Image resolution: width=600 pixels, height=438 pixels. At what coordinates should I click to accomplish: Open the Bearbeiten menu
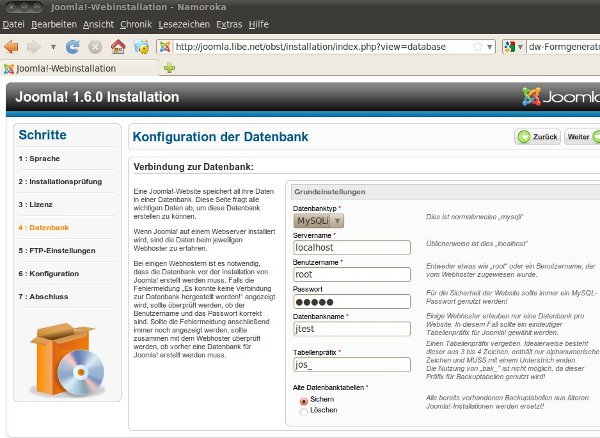point(54,24)
